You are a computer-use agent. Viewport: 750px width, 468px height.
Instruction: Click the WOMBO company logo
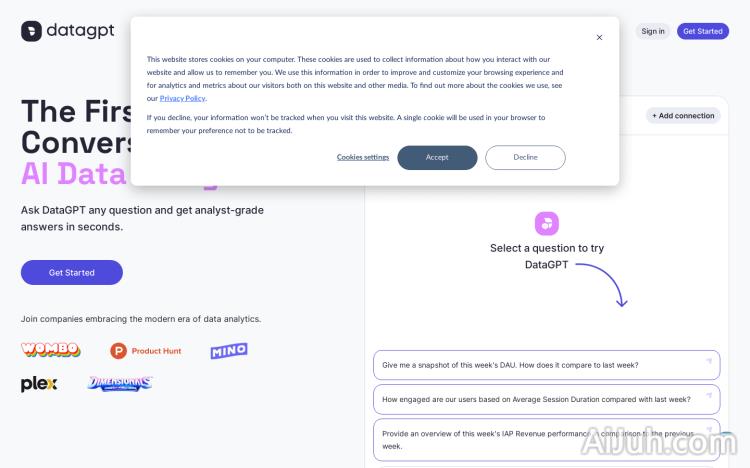50,350
